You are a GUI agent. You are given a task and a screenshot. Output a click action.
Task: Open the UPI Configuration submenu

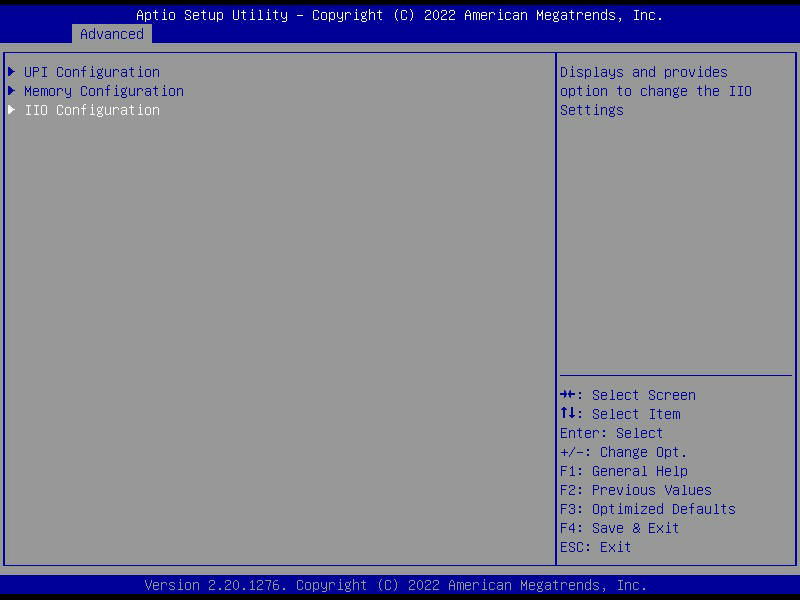pos(91,72)
